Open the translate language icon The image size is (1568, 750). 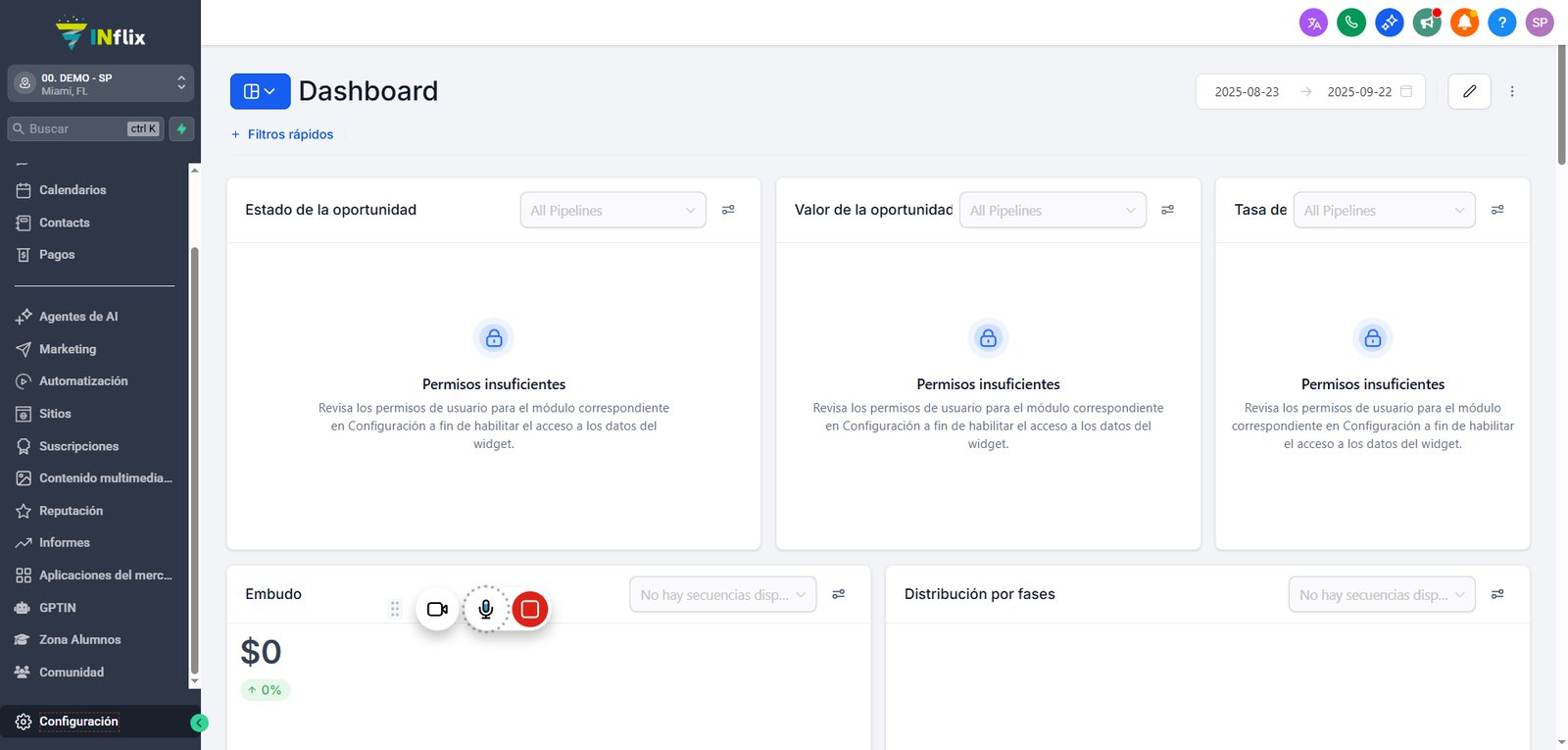pyautogui.click(x=1313, y=23)
